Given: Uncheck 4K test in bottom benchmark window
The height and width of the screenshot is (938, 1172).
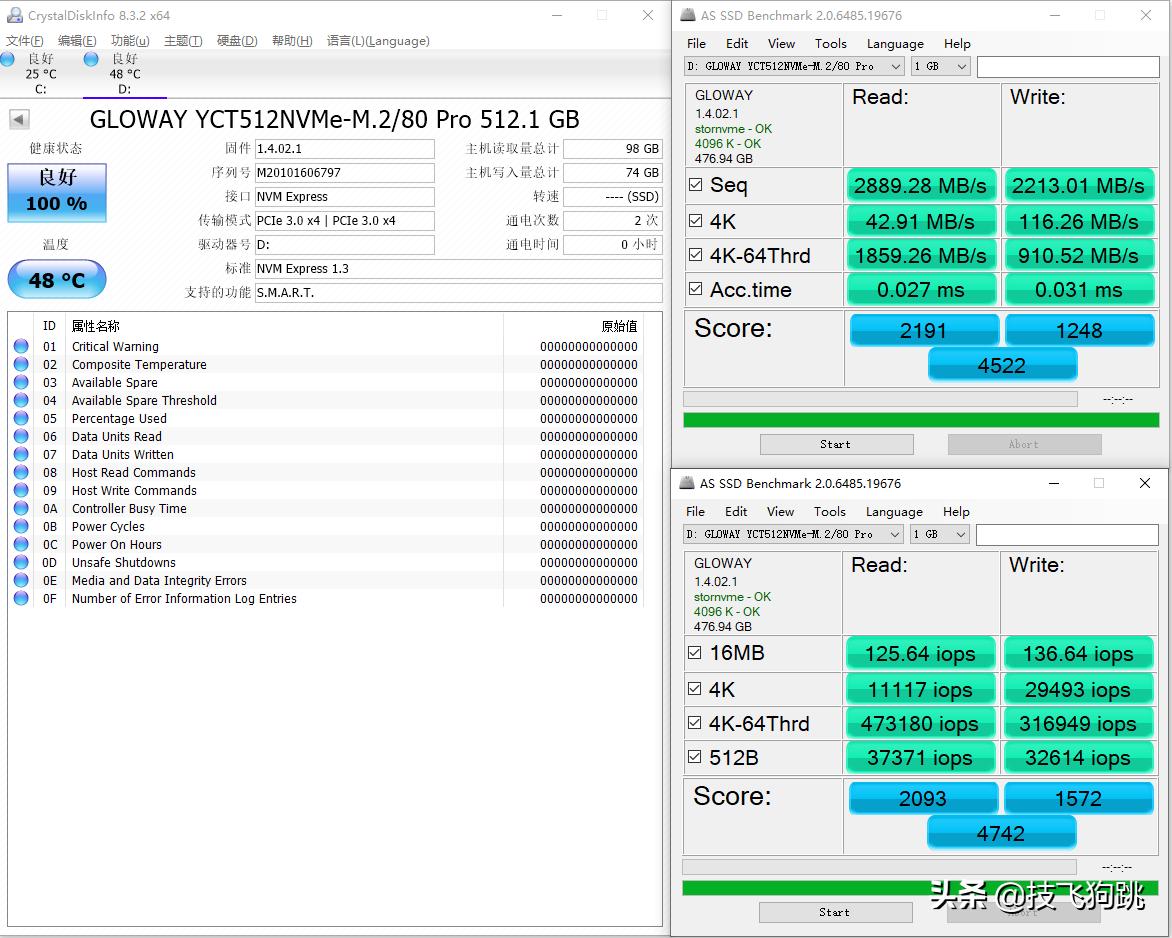Looking at the screenshot, I should click(694, 688).
